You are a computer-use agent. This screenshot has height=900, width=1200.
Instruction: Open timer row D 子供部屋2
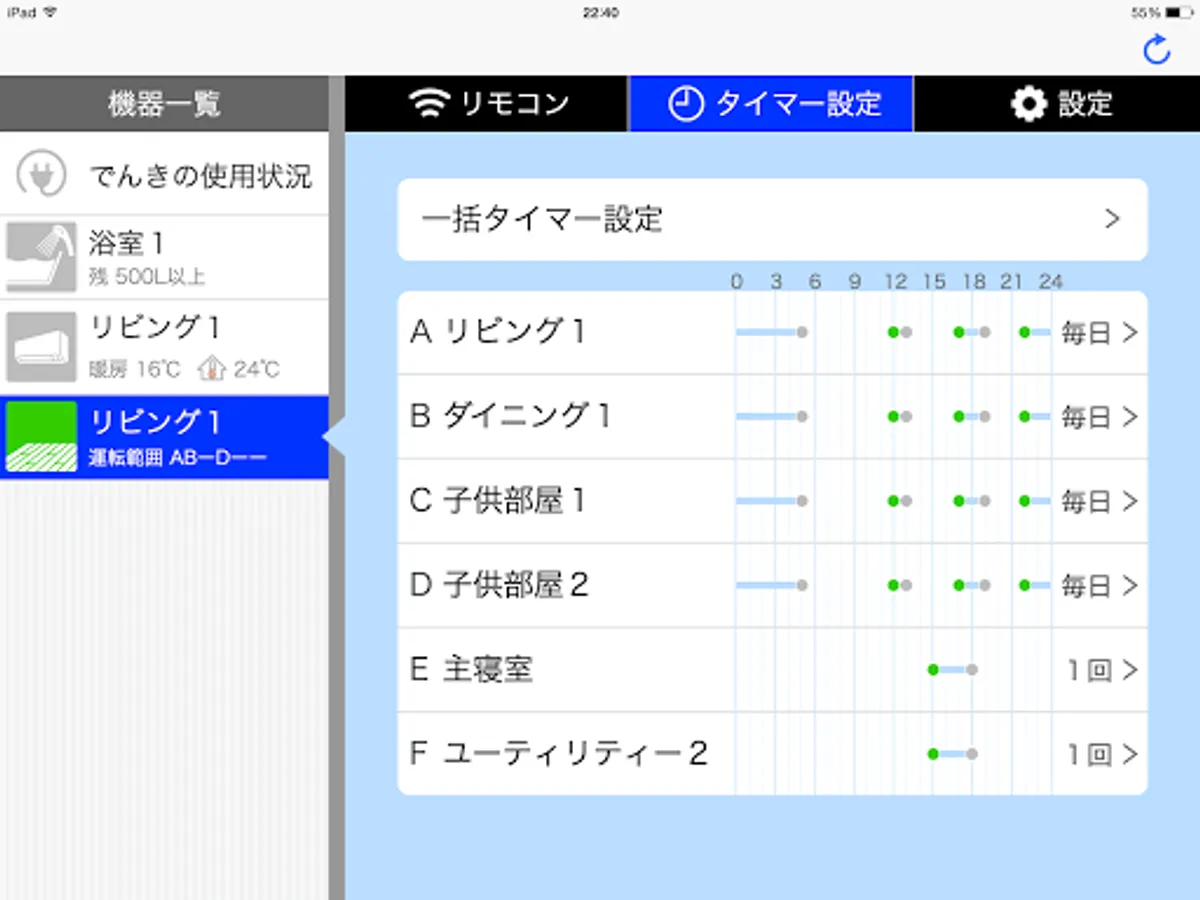pyautogui.click(x=772, y=585)
